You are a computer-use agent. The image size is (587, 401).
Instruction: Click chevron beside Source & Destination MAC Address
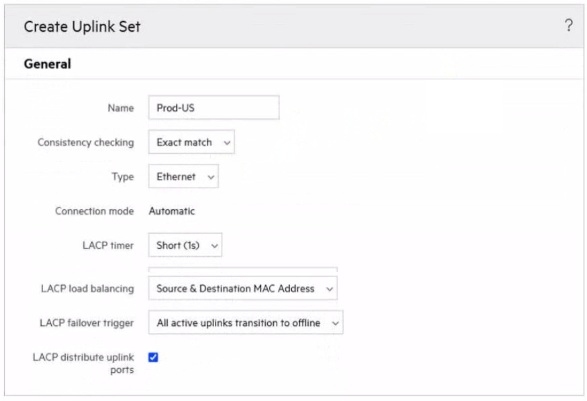pos(329,289)
